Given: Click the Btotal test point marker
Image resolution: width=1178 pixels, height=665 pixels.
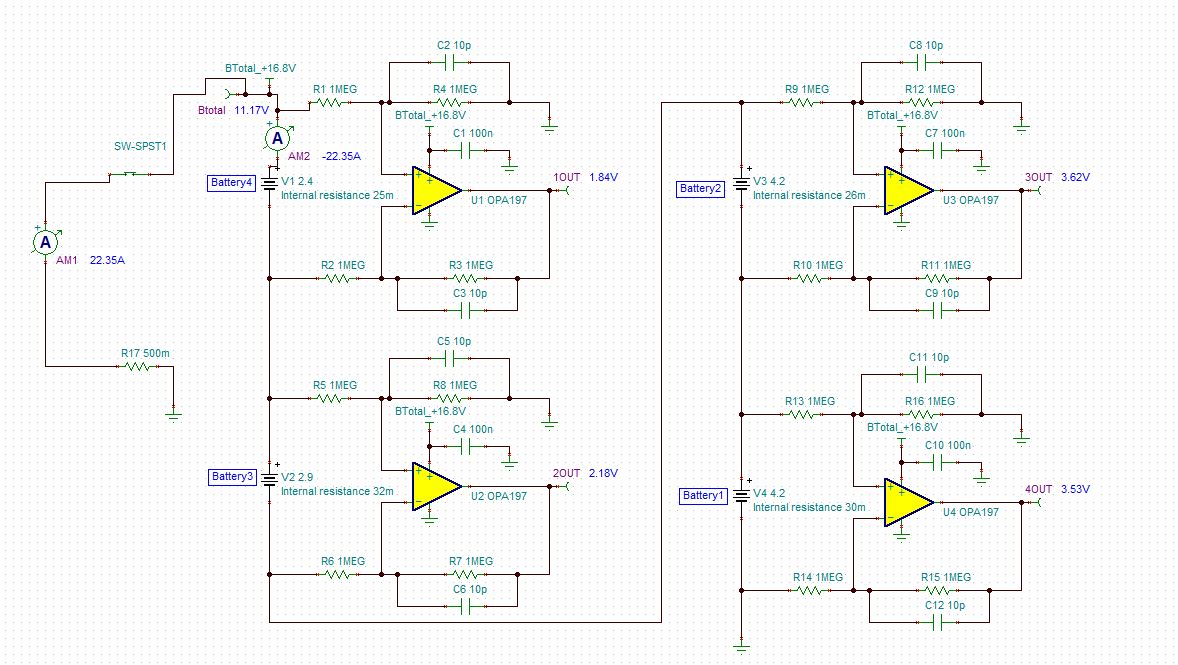Looking at the screenshot, I should pos(228,94).
